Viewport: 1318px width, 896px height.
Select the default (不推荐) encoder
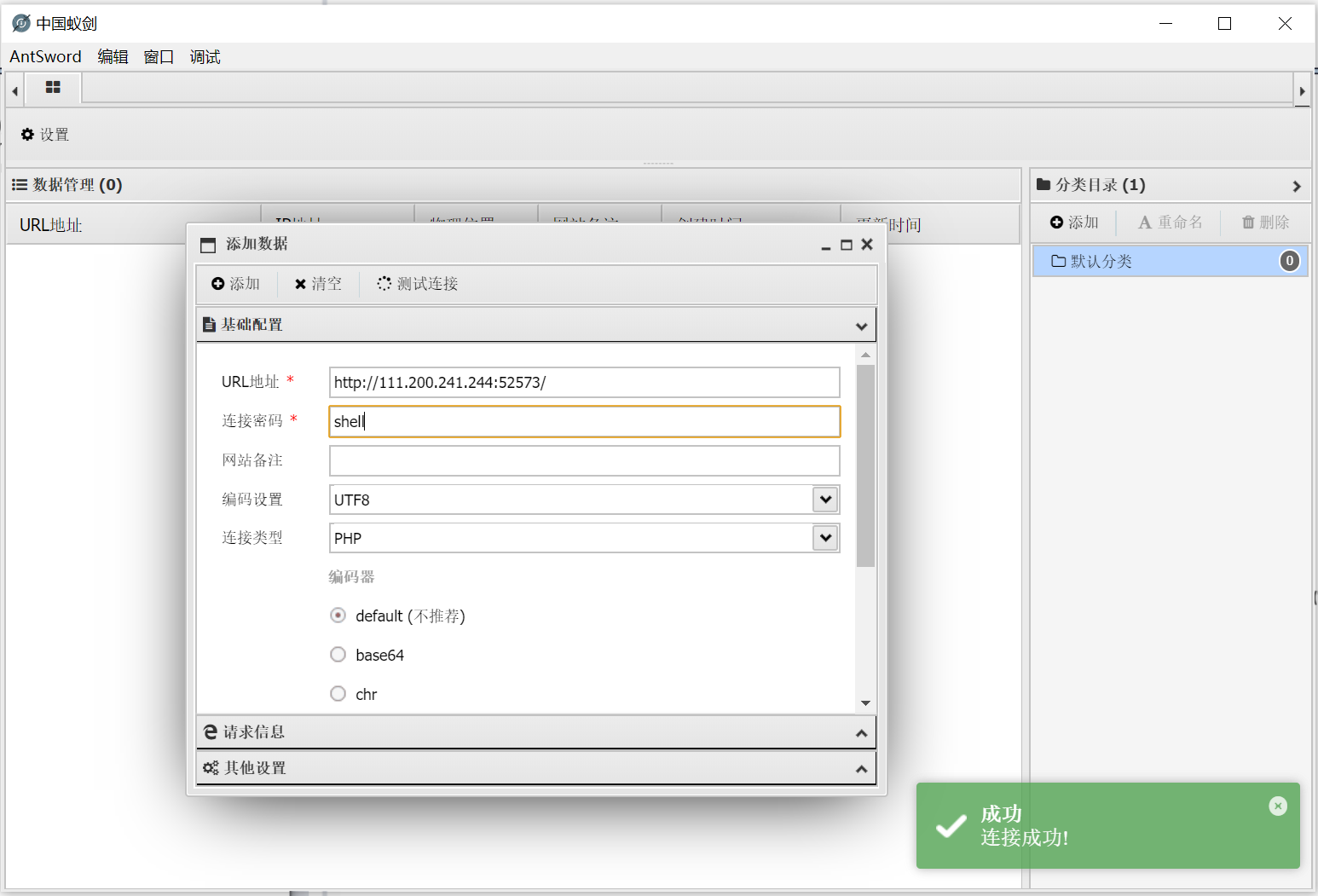pyautogui.click(x=338, y=615)
